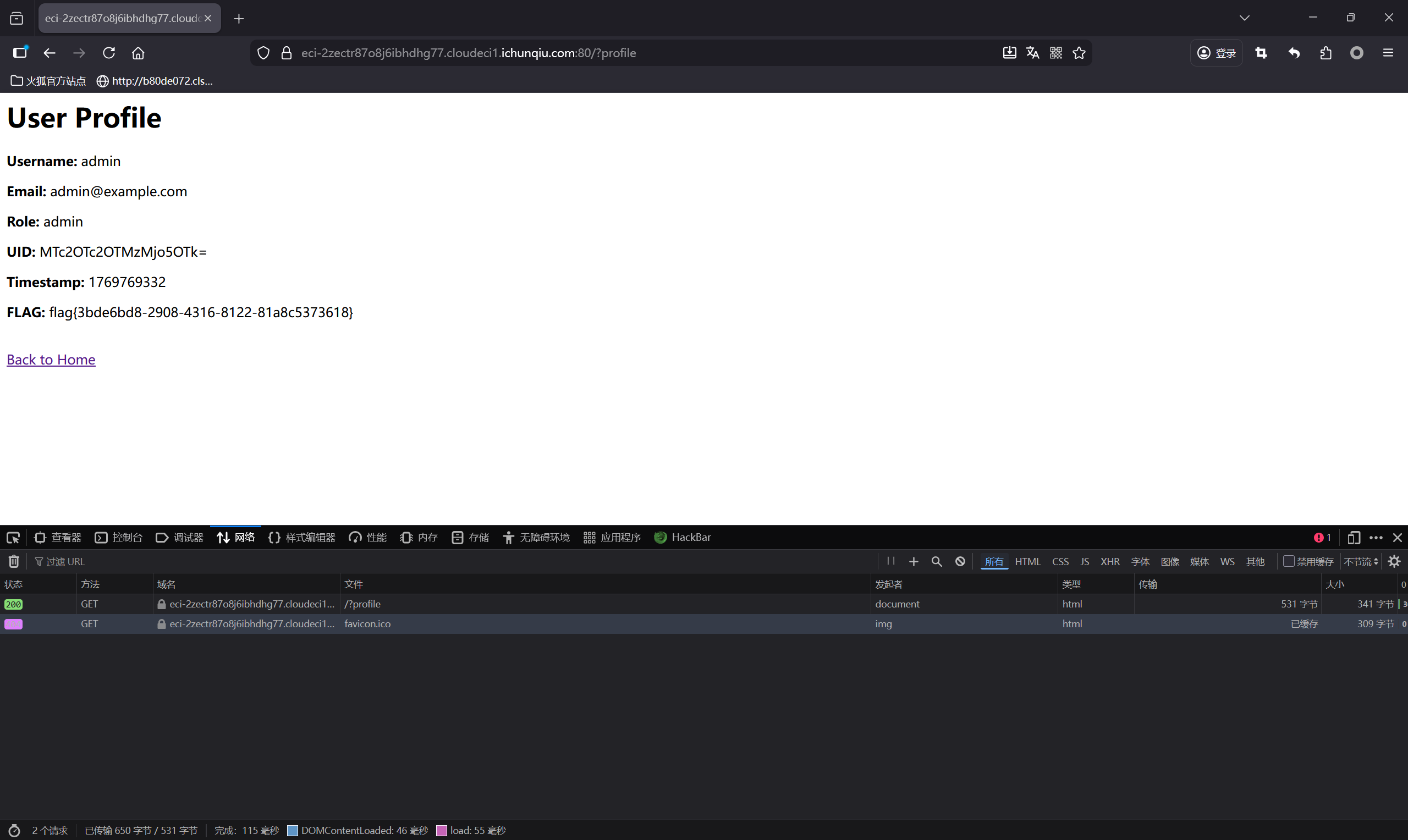1408x840 pixels.
Task: Click the reload page icon
Action: (109, 53)
